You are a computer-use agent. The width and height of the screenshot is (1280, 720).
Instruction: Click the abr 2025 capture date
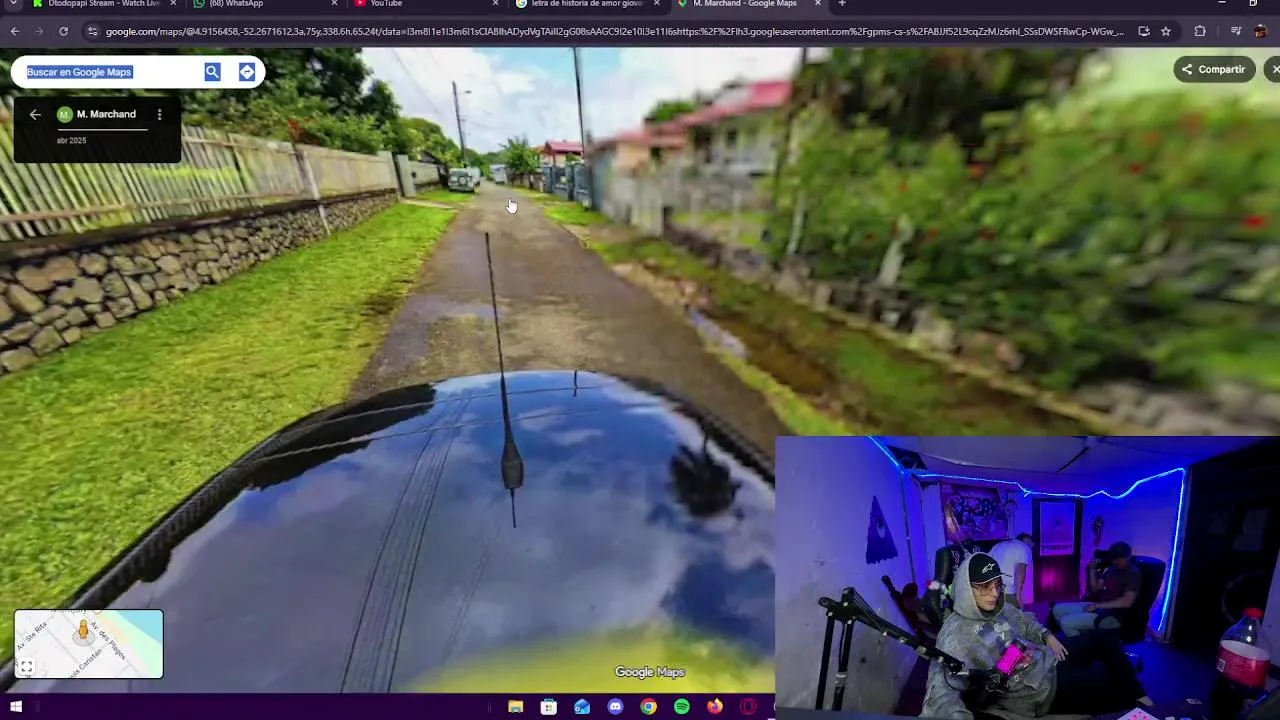click(71, 141)
